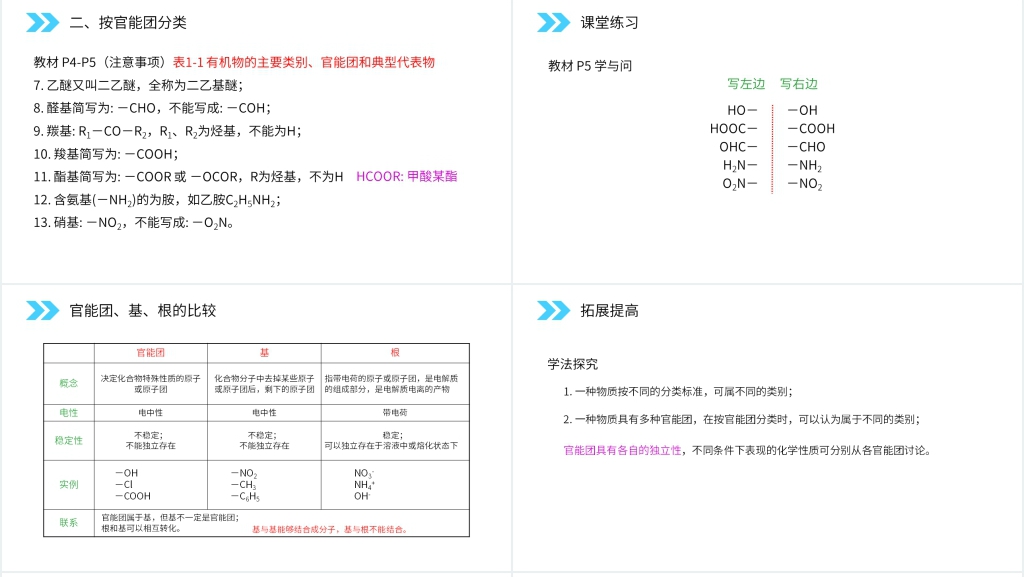Click the table column header 官能团
The image size is (1024, 577).
pyautogui.click(x=150, y=352)
